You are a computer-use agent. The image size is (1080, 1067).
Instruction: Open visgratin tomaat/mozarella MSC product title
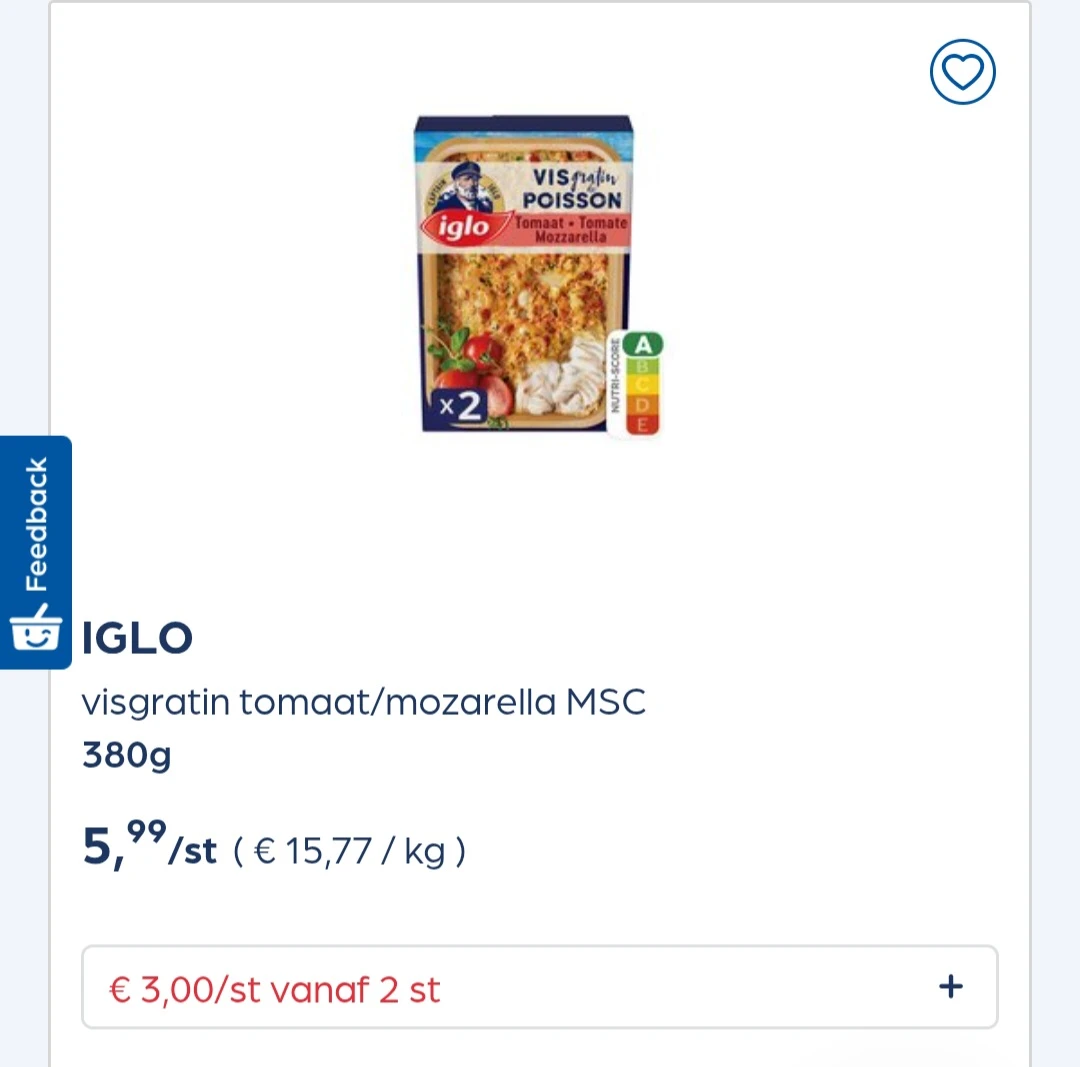click(363, 703)
